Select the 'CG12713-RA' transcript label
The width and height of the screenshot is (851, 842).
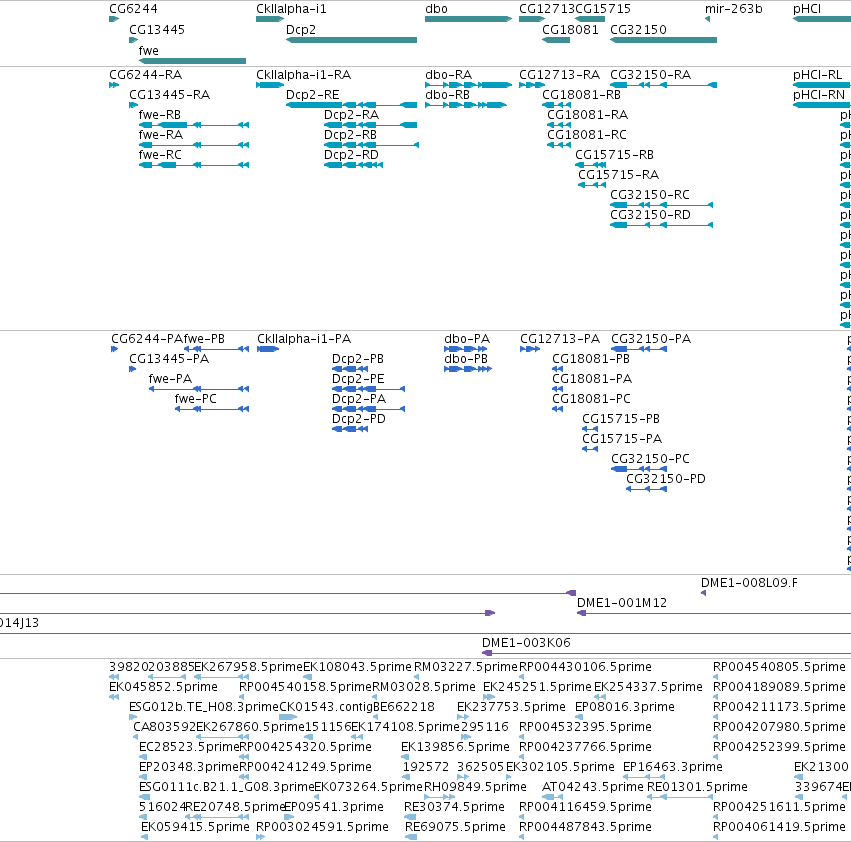click(560, 75)
